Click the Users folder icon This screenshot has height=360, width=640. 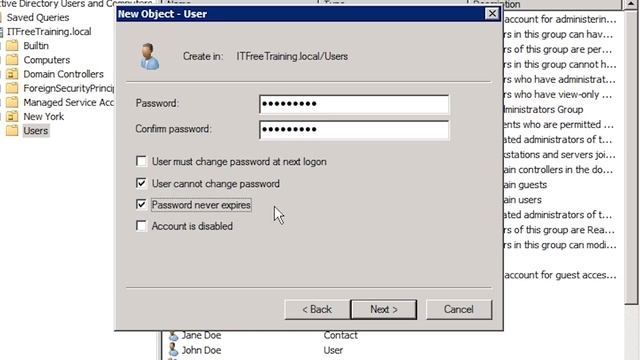[x=12, y=131]
